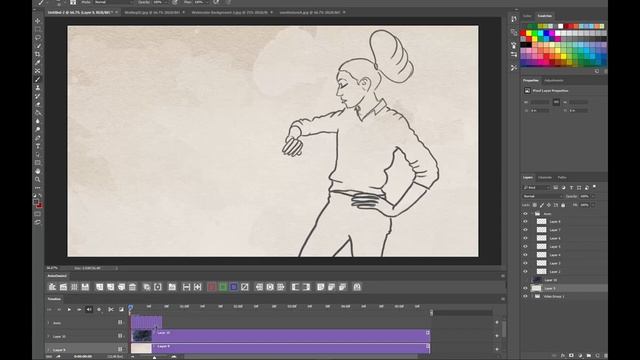Select the Eraser tool
Screen dimensions: 640x360
[x=38, y=104]
